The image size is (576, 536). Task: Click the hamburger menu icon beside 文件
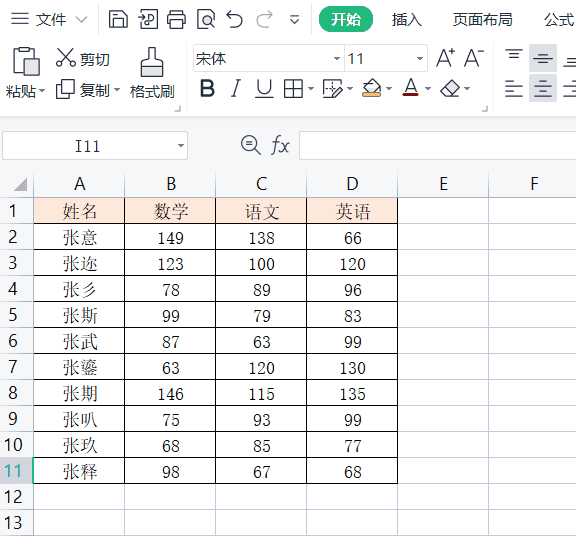click(20, 19)
